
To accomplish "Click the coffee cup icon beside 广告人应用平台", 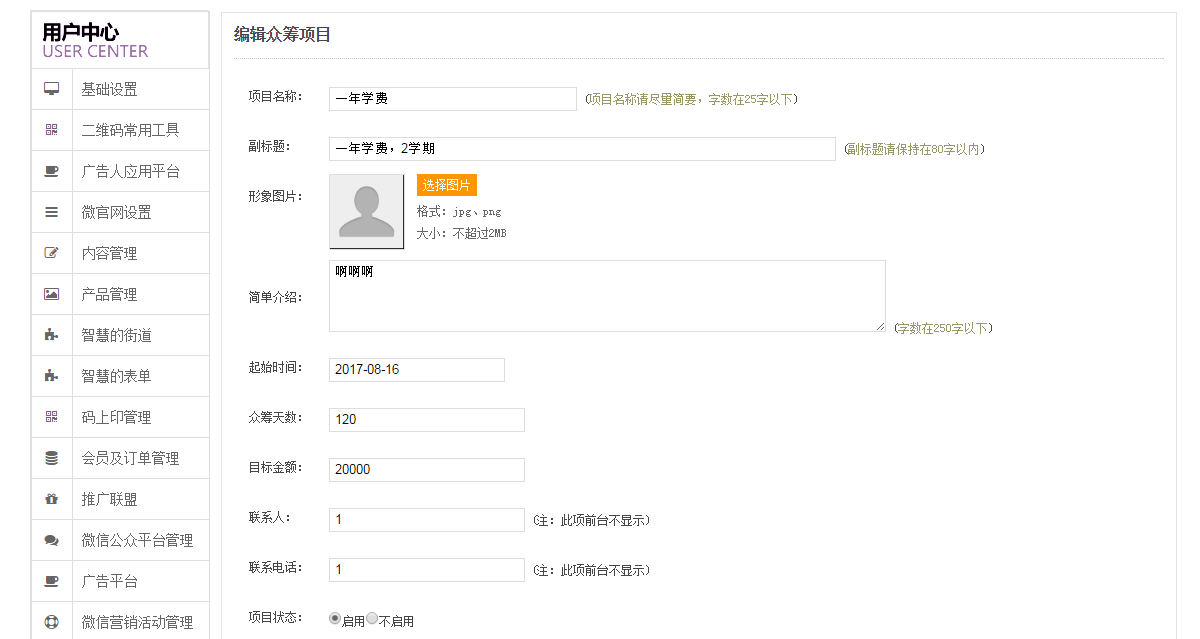I will pos(52,171).
